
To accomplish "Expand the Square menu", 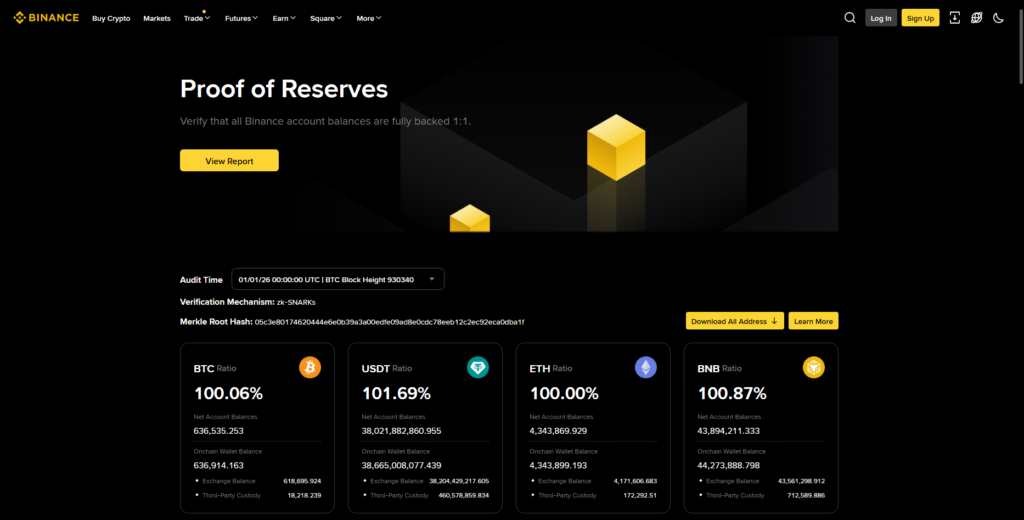I will [x=326, y=18].
